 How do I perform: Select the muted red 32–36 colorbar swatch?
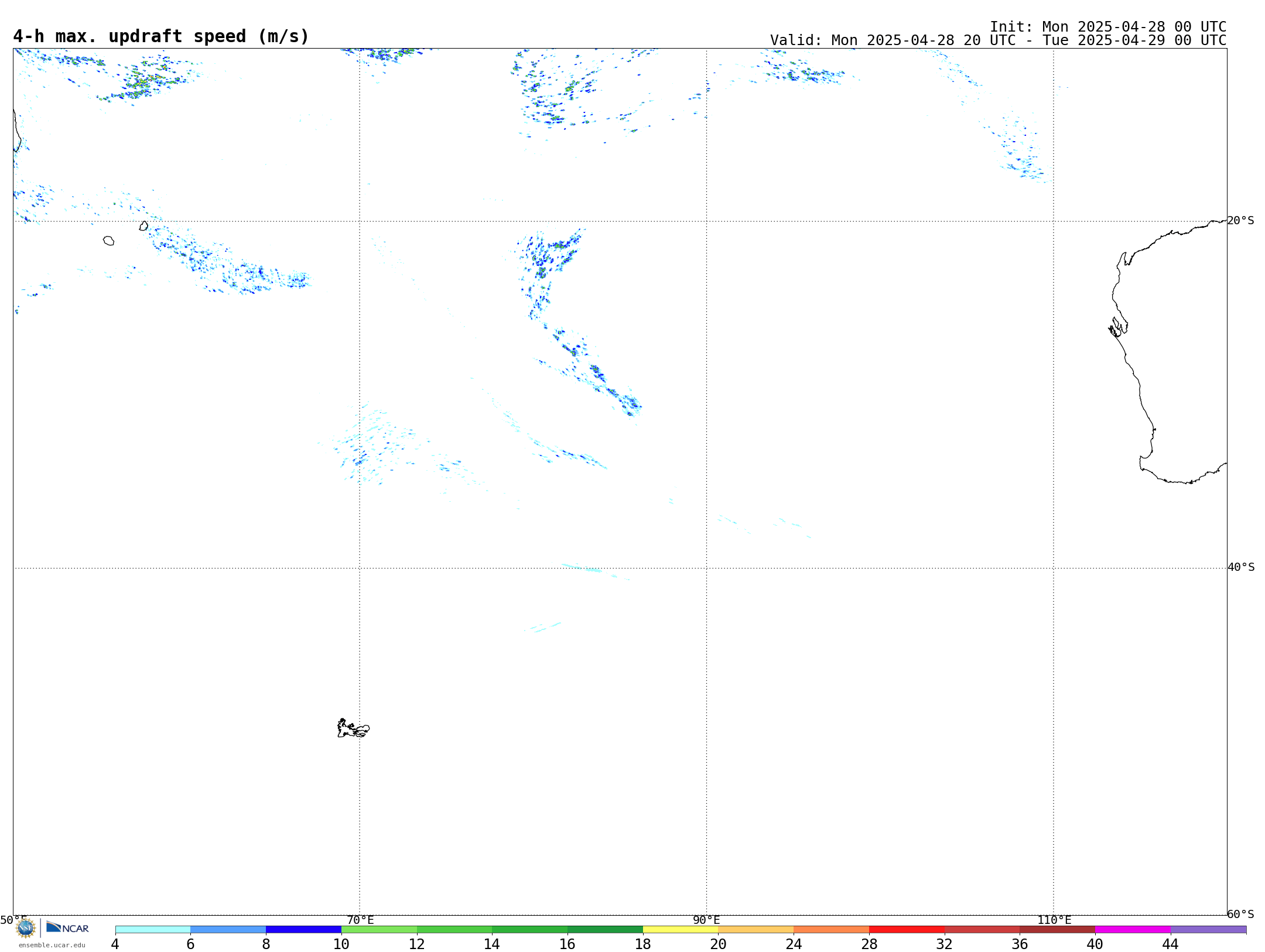[x=982, y=929]
